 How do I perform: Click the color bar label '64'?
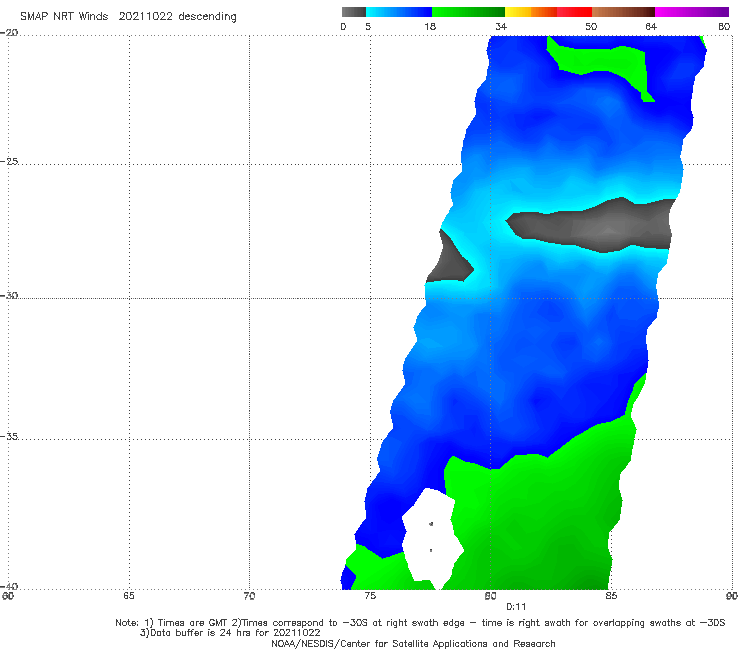point(651,26)
